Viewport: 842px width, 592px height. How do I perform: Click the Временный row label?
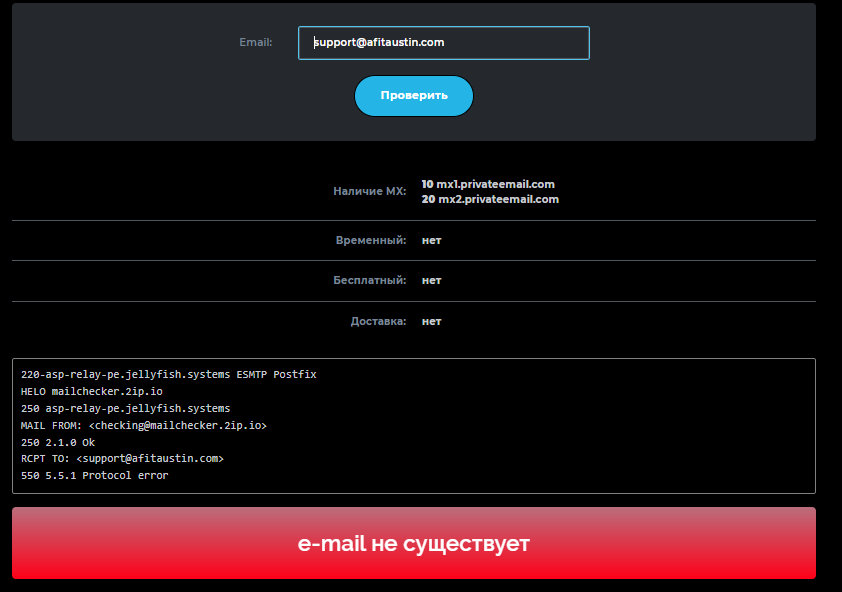tap(371, 241)
